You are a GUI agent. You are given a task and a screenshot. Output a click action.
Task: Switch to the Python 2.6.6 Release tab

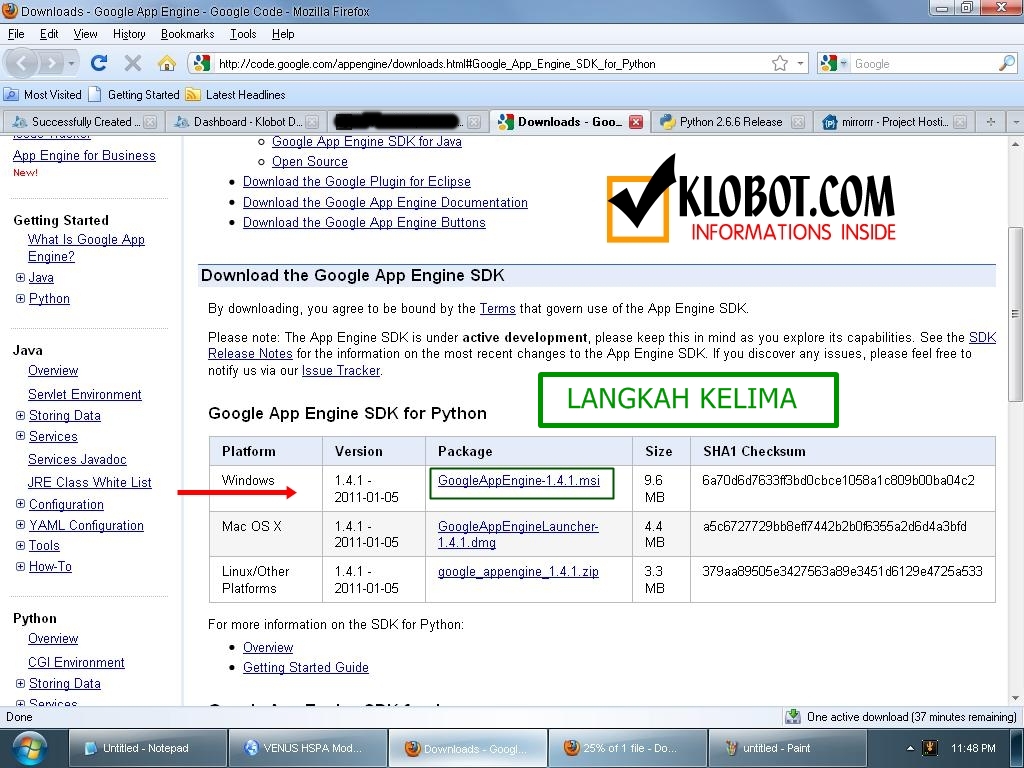tap(731, 122)
